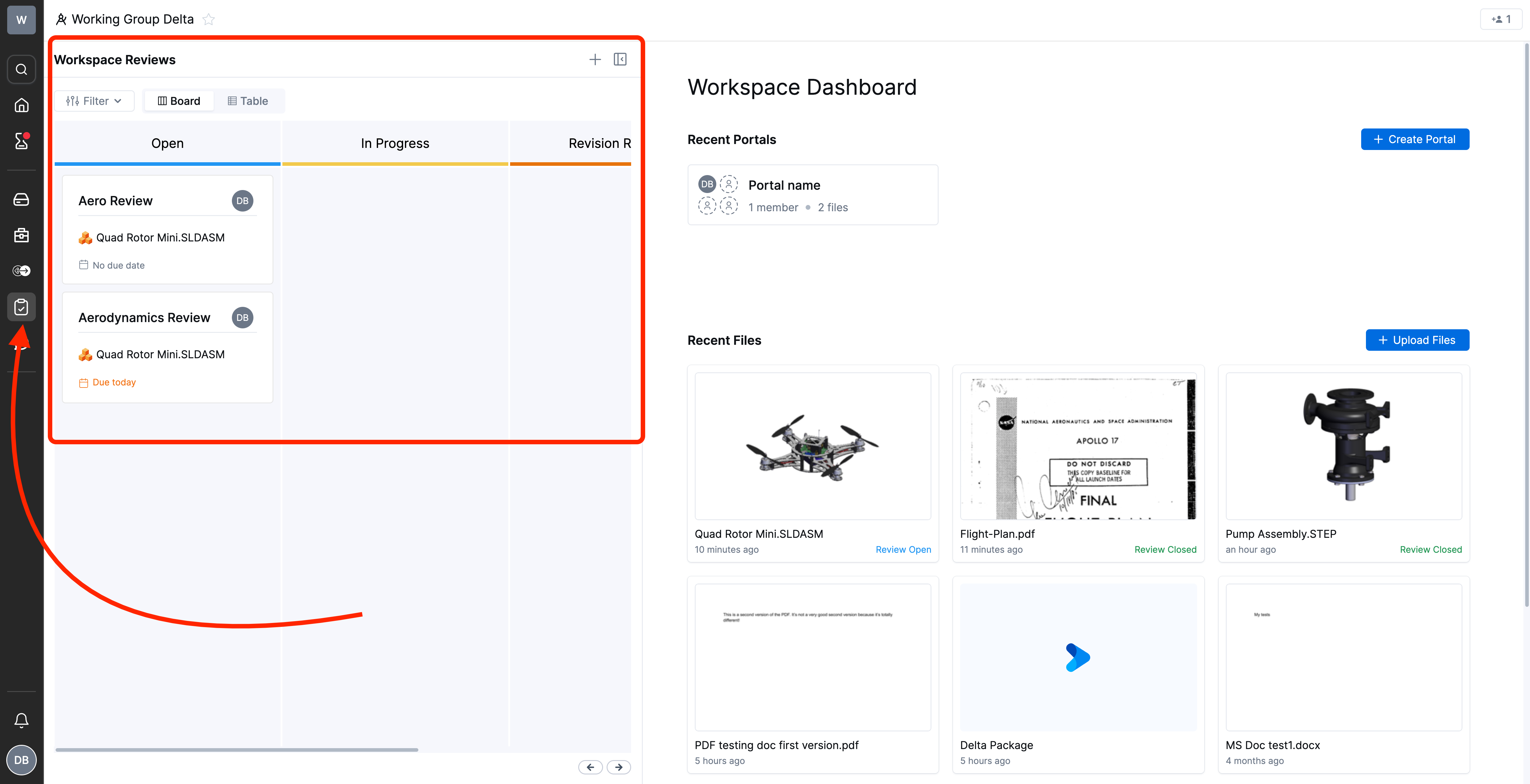Open the Aerodynamics Review card title
Viewport: 1530px width, 784px height.
(144, 318)
